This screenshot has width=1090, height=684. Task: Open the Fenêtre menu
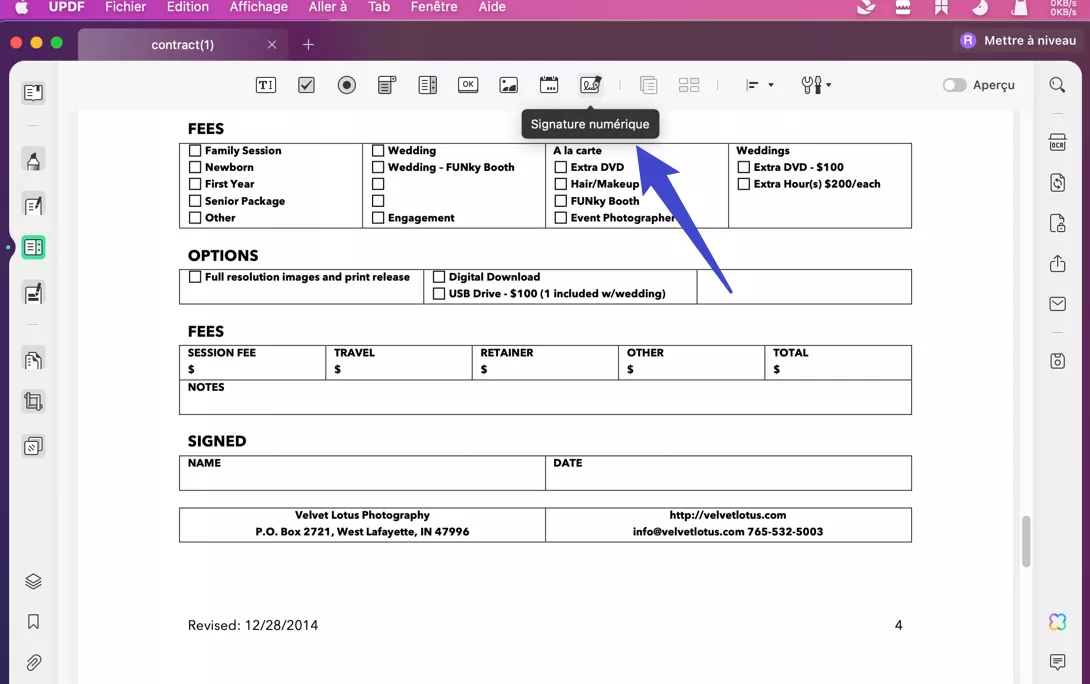[434, 7]
